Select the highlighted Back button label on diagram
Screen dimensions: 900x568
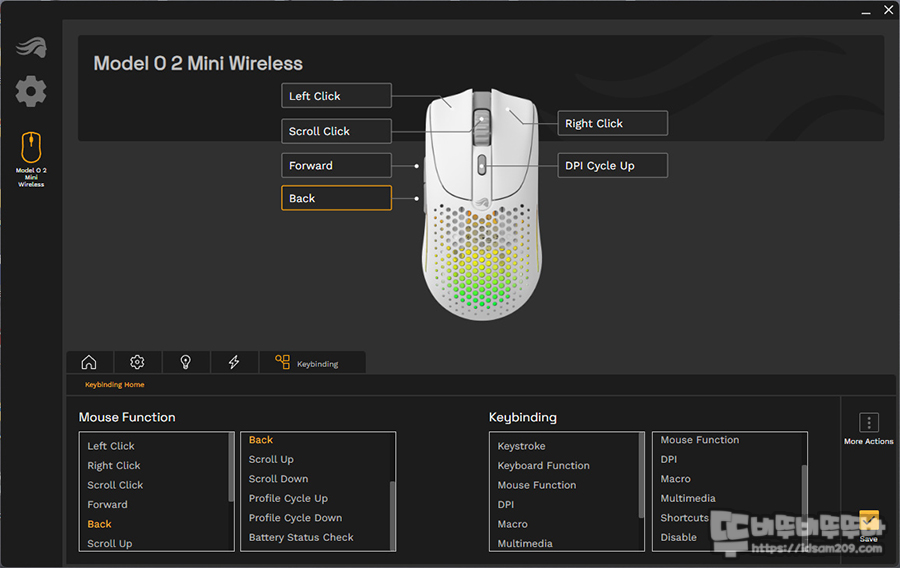click(x=336, y=198)
